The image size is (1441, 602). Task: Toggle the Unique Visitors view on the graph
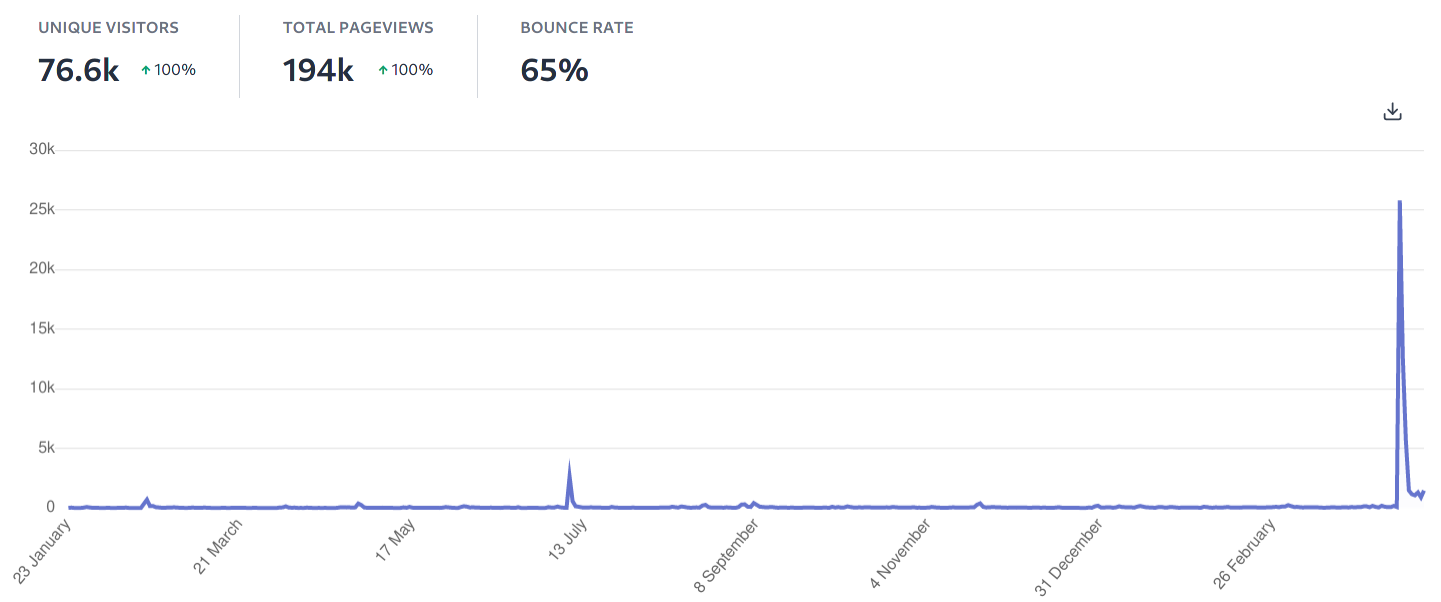click(x=109, y=48)
